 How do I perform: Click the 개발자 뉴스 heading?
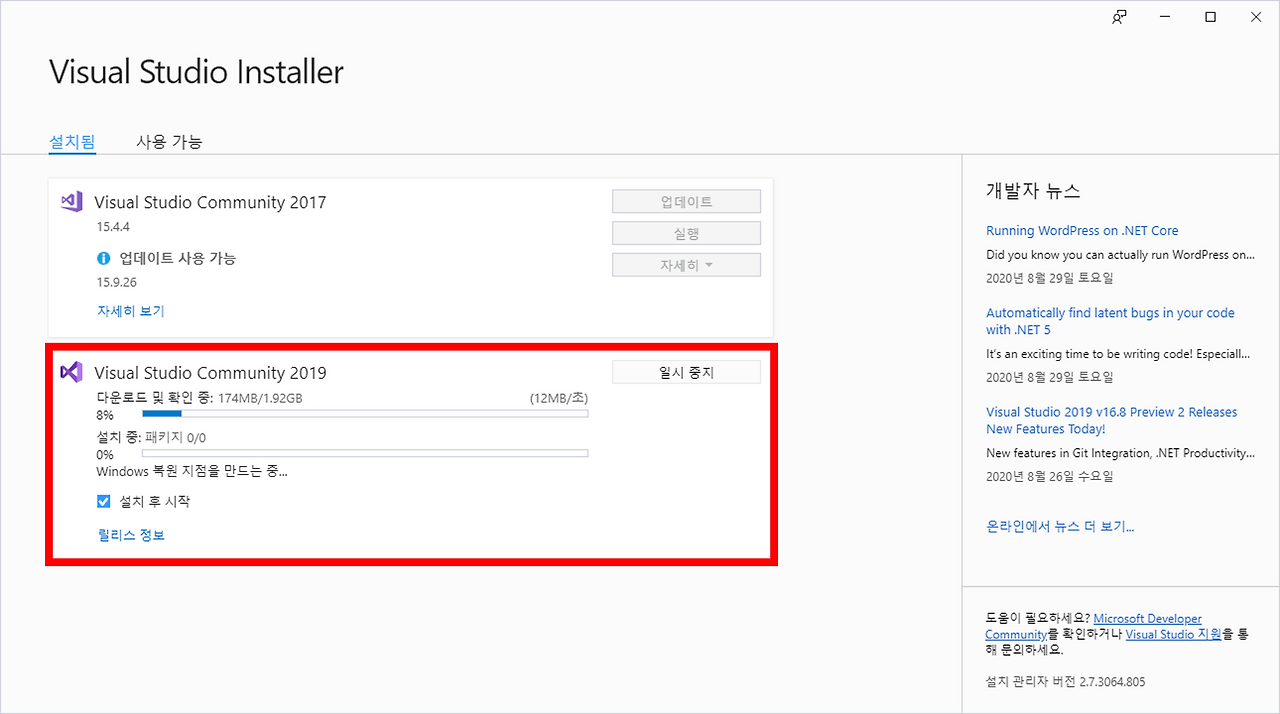[x=1033, y=191]
